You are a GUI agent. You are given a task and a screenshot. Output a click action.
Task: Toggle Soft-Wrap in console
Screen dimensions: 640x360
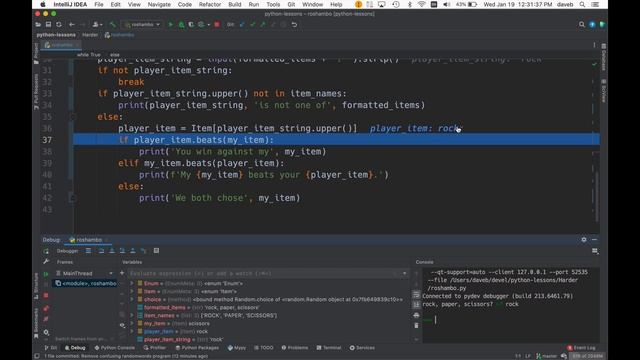tap(416, 294)
